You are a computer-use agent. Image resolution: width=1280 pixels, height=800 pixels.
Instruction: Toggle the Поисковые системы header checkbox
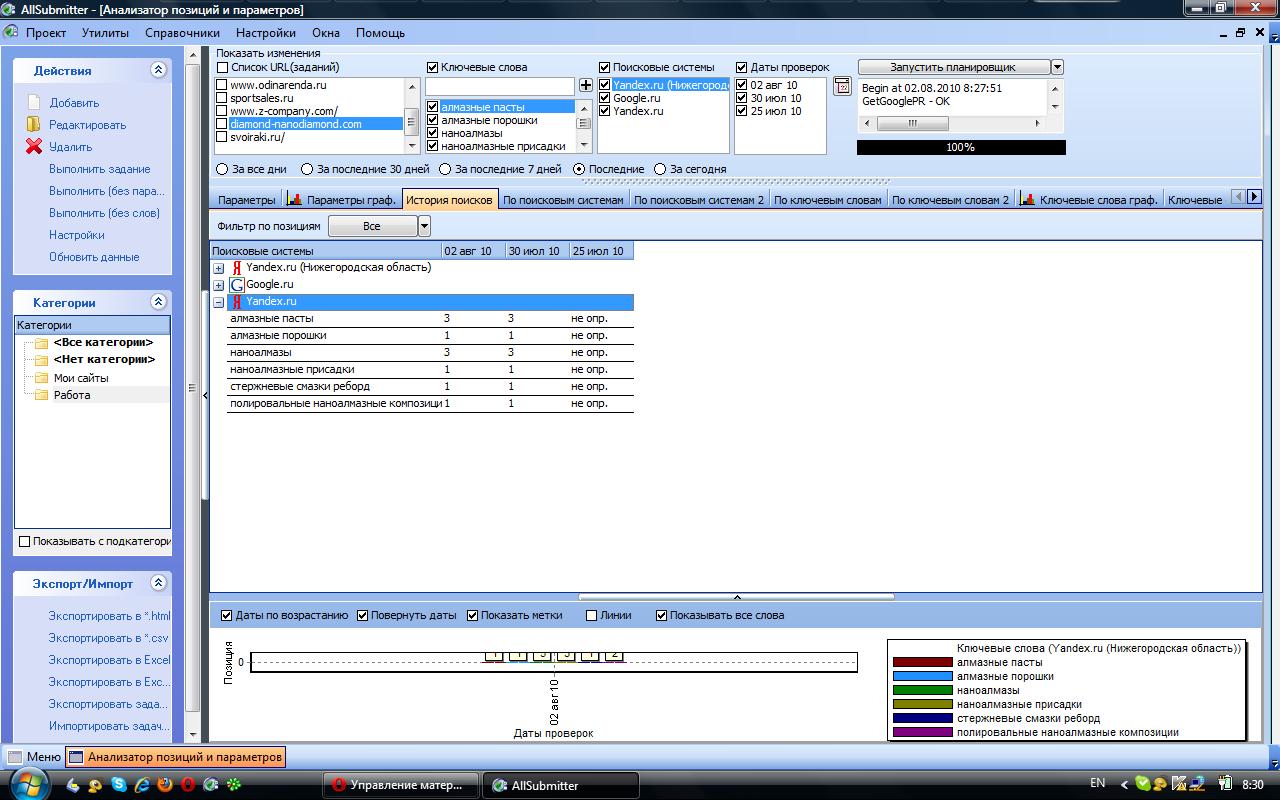(x=605, y=67)
